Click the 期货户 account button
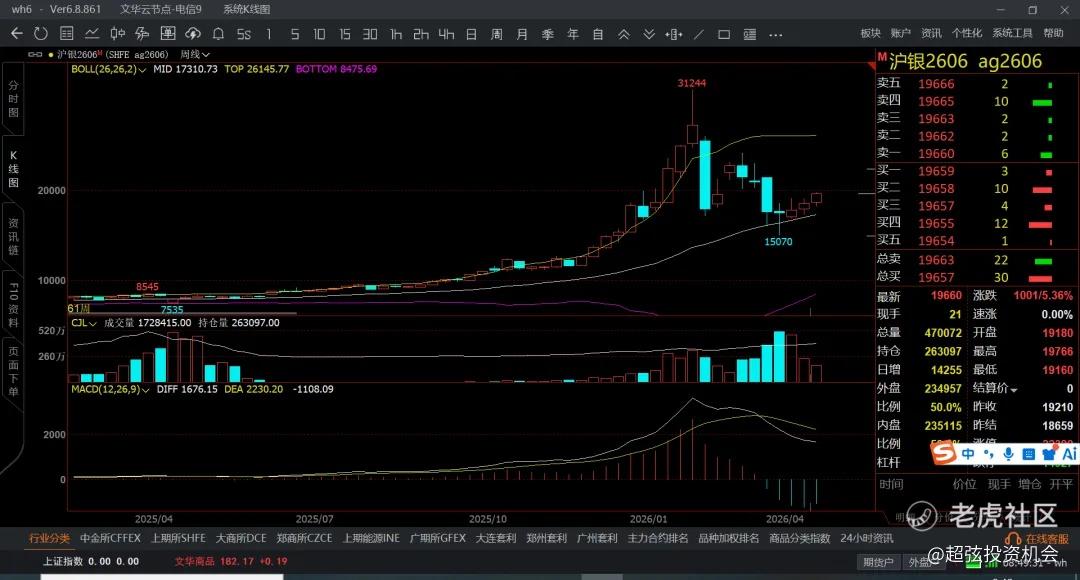1080x580 pixels. (x=879, y=562)
